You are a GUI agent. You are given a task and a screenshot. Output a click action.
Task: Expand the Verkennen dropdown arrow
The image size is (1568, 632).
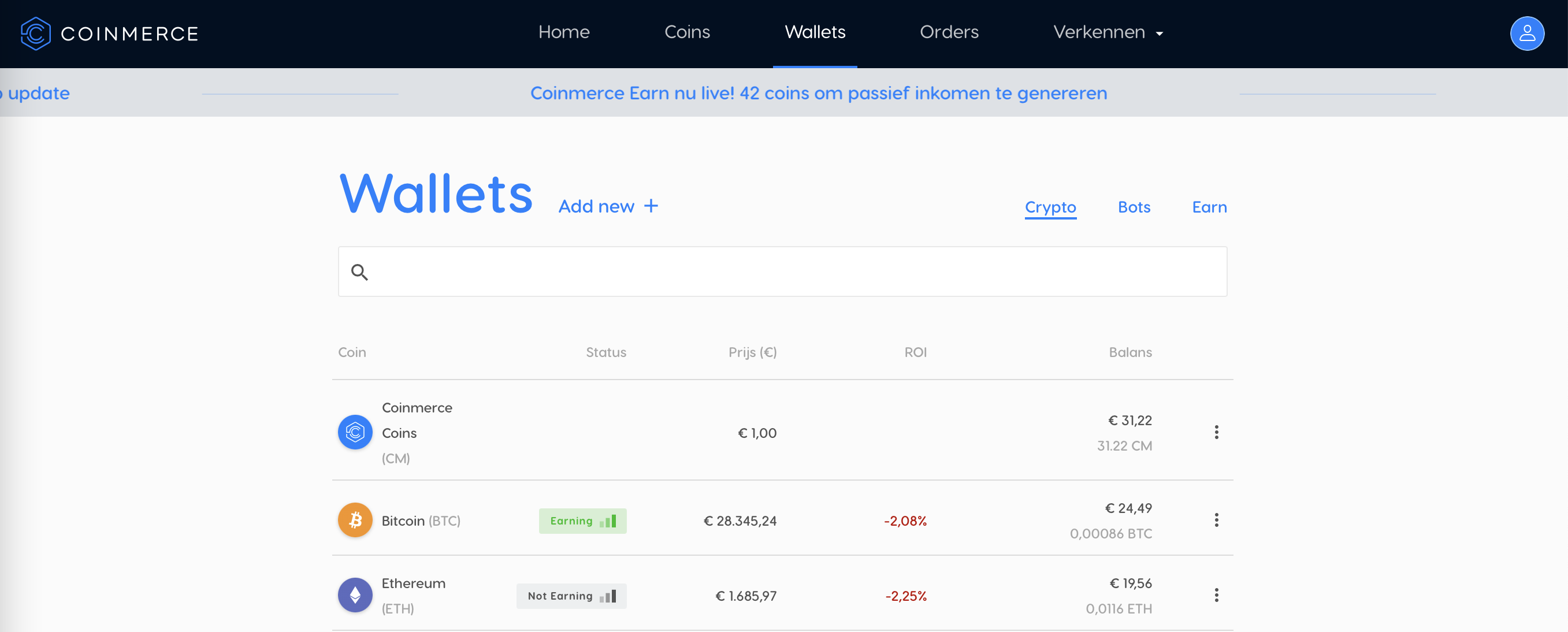coord(1159,34)
